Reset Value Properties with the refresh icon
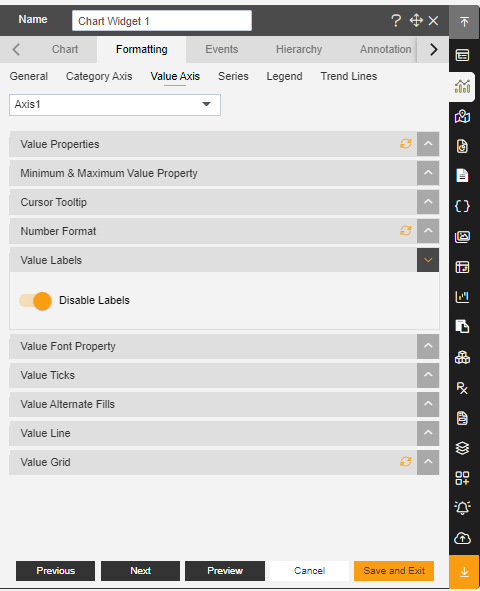This screenshot has height=591, width=480. 406,144
